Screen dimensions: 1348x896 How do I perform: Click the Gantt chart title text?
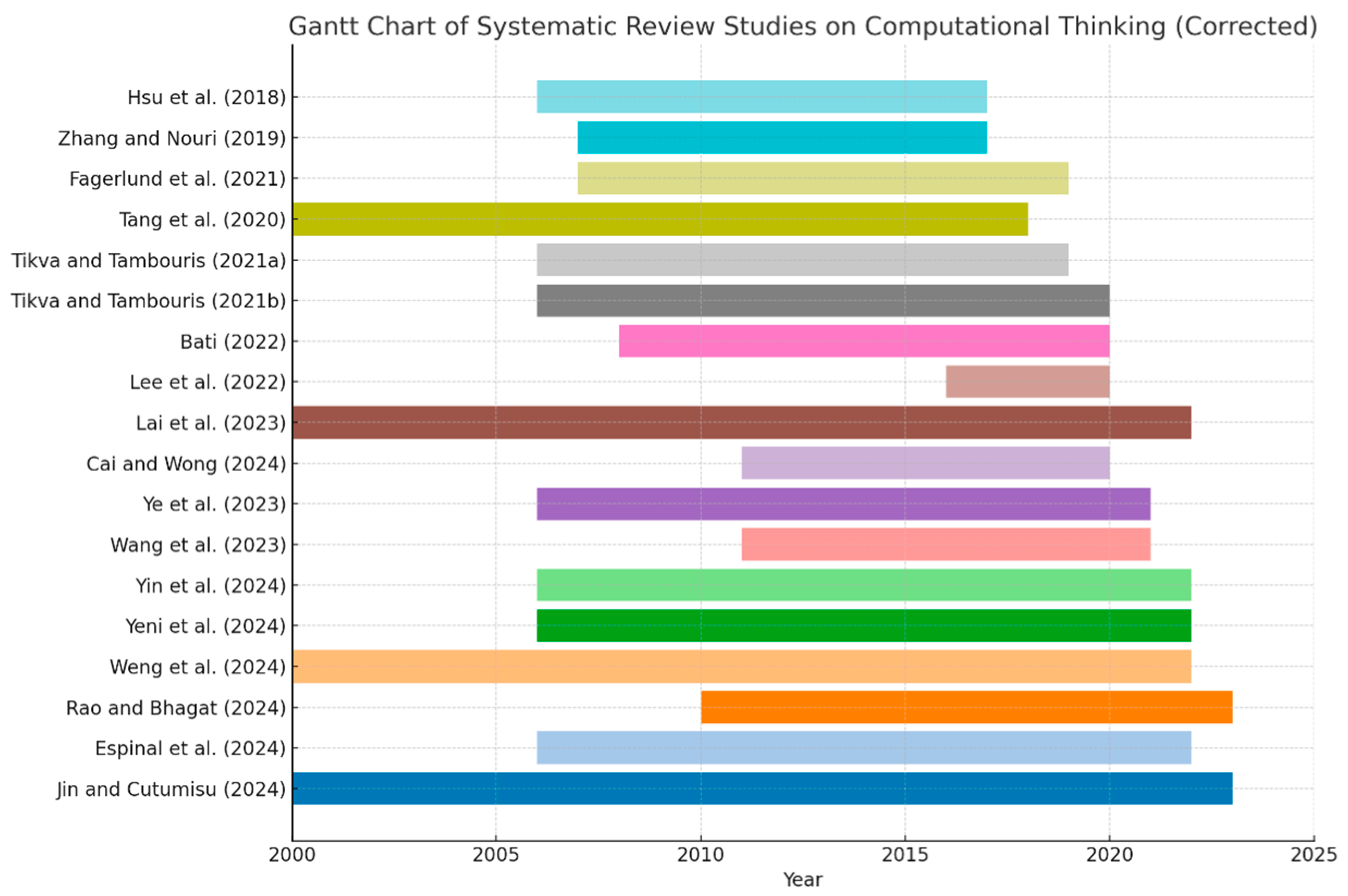pos(802,26)
